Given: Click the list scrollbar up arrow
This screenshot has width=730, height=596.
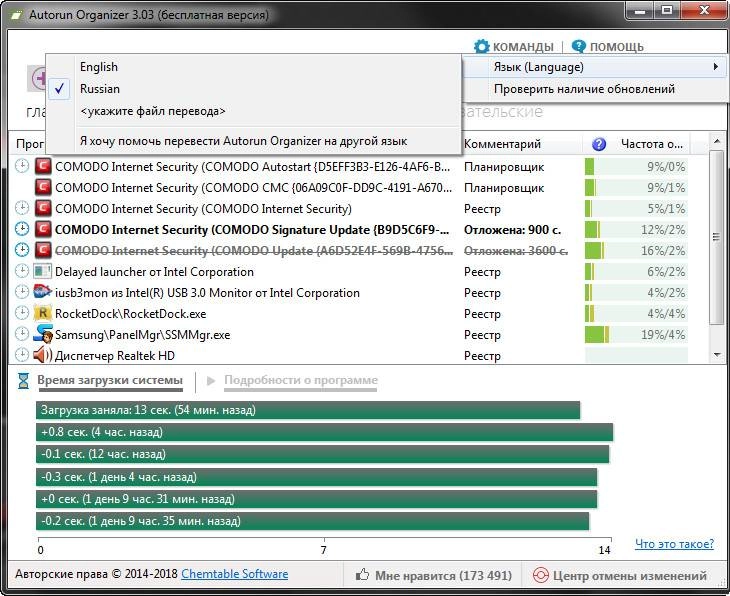Looking at the screenshot, I should pos(716,140).
